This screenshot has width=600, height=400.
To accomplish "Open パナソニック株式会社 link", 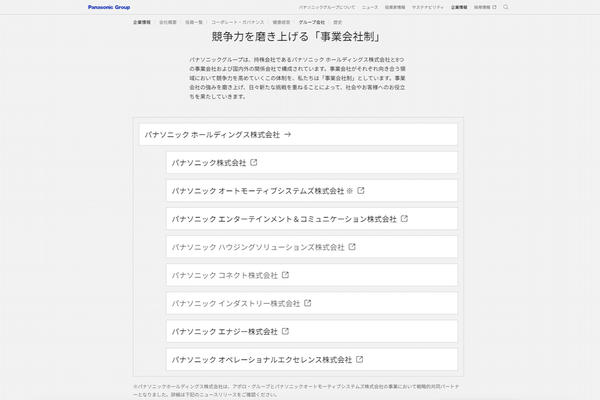I will (x=312, y=163).
